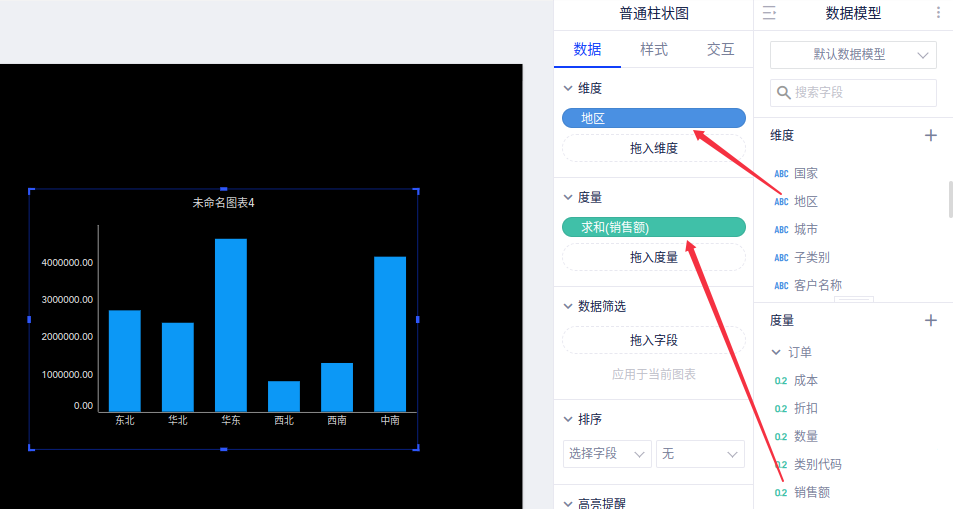Screen dimensions: 953x509
Task: Open the 交互 tab
Action: pyautogui.click(x=720, y=49)
